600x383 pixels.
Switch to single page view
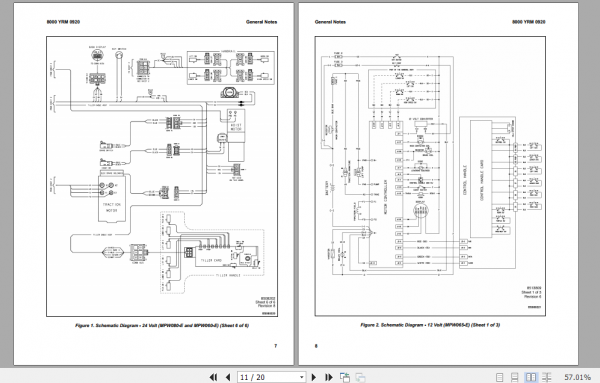(499, 377)
